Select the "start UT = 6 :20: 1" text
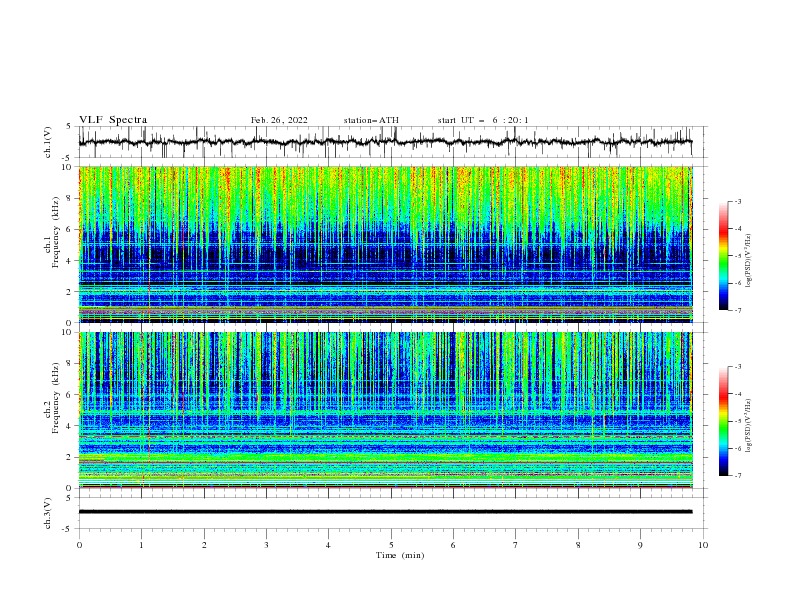 click(x=483, y=120)
